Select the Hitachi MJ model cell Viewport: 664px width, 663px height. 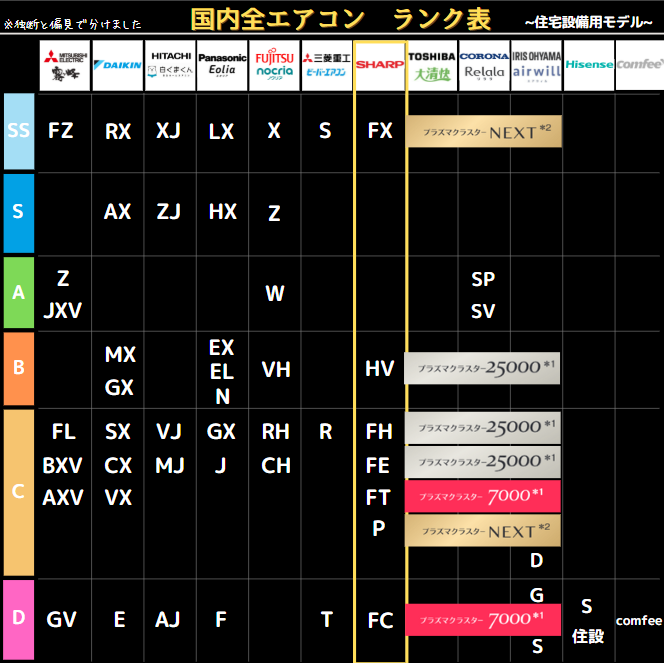[170, 466]
